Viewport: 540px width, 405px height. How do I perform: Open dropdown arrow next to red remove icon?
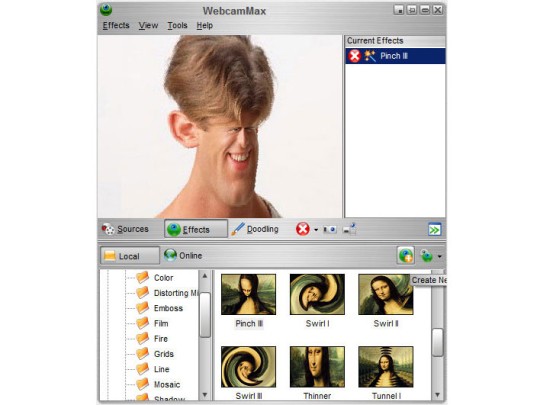pyautogui.click(x=316, y=230)
